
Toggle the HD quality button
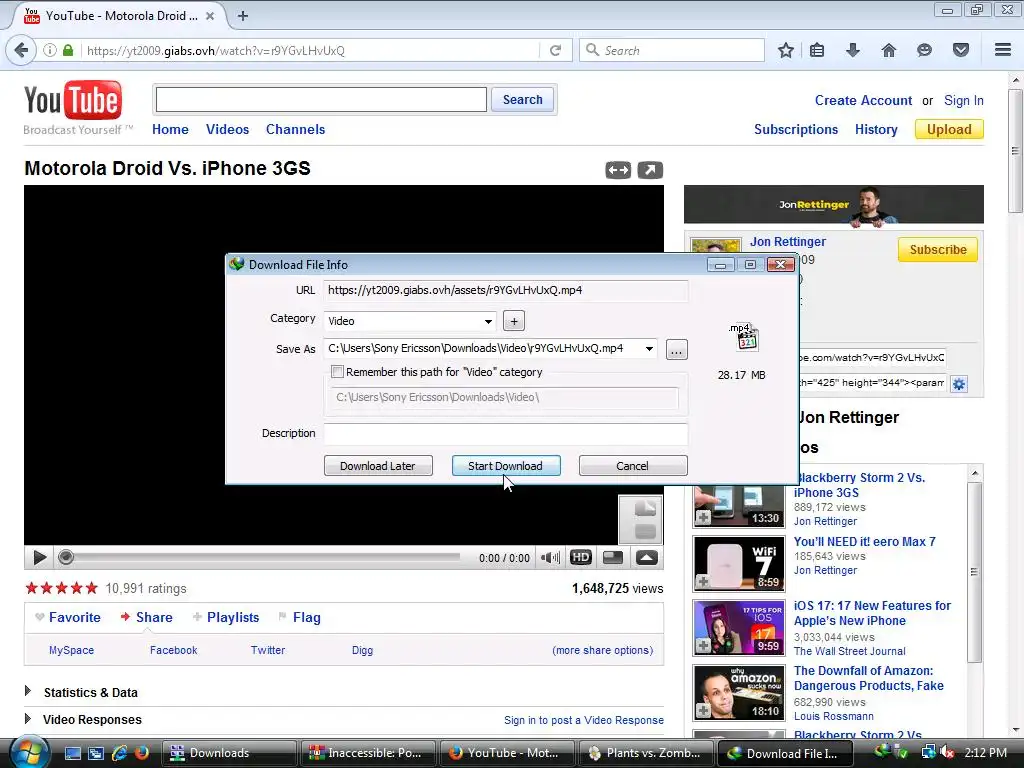pos(581,558)
